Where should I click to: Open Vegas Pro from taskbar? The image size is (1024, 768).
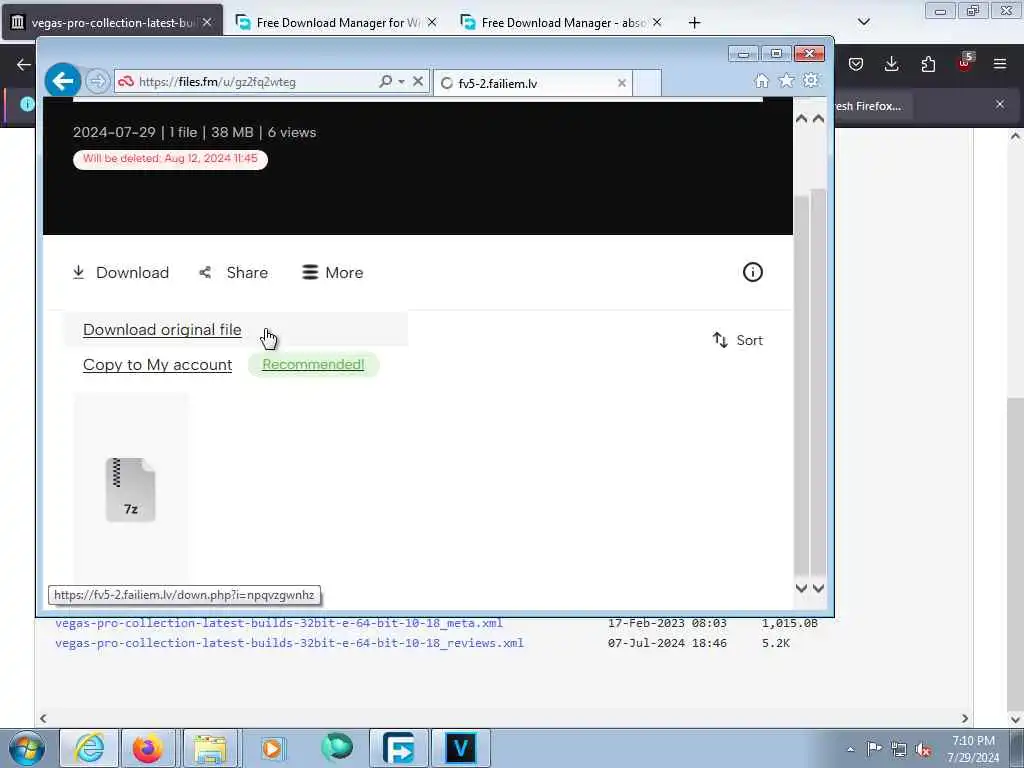click(460, 748)
